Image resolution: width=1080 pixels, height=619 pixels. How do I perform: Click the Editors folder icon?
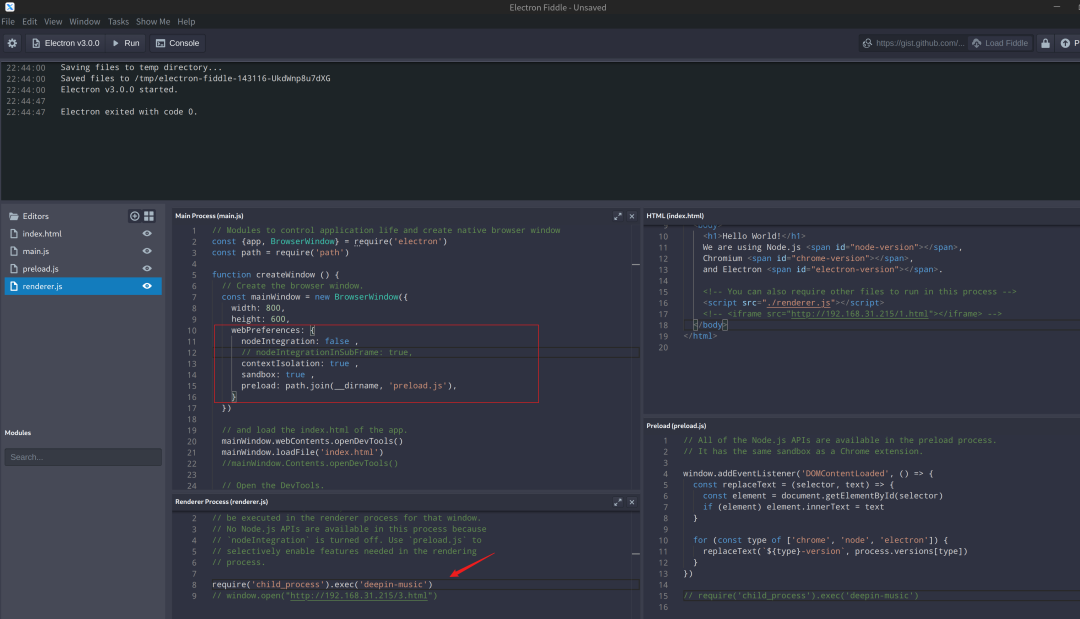[13, 216]
